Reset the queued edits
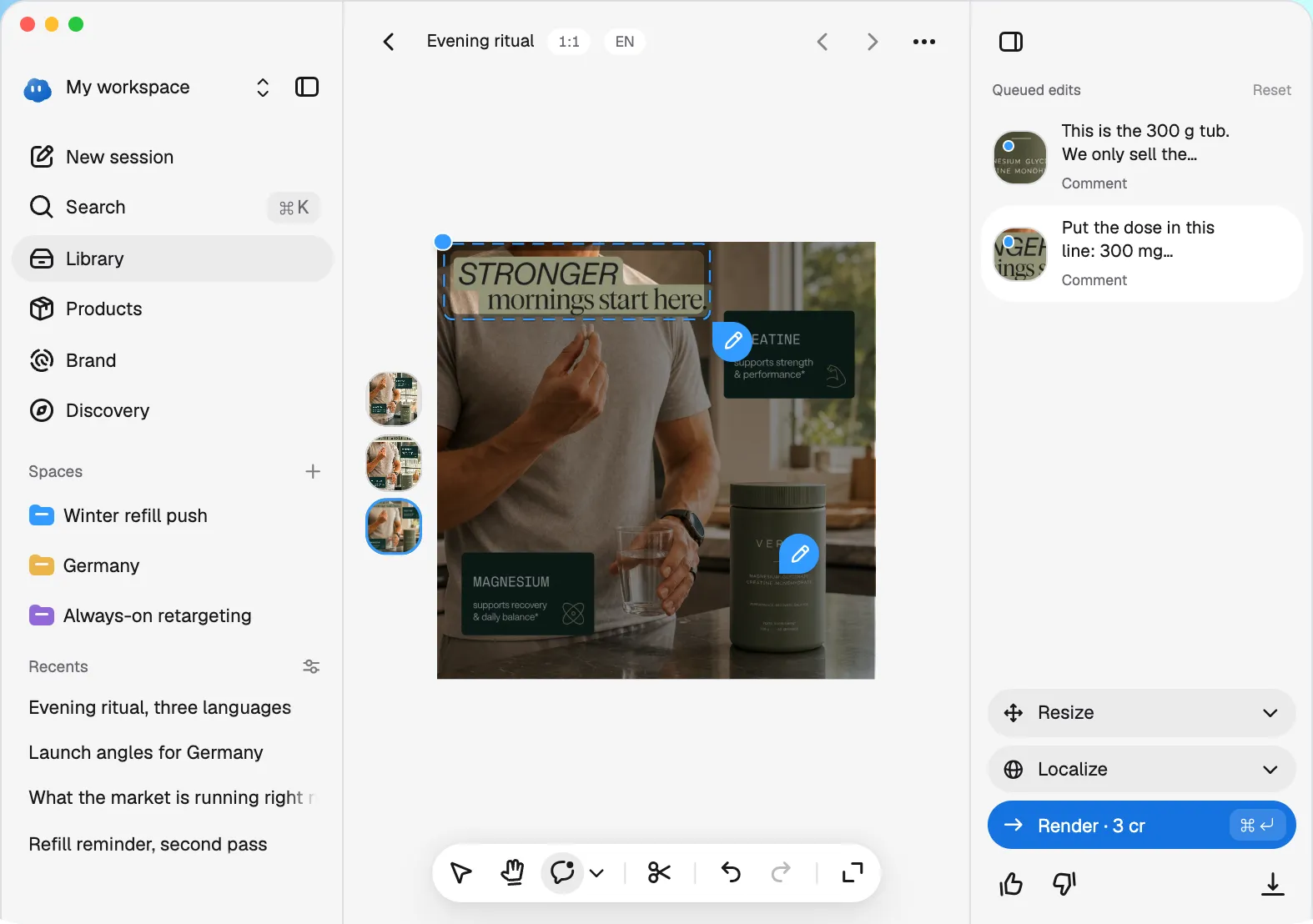 (x=1271, y=90)
